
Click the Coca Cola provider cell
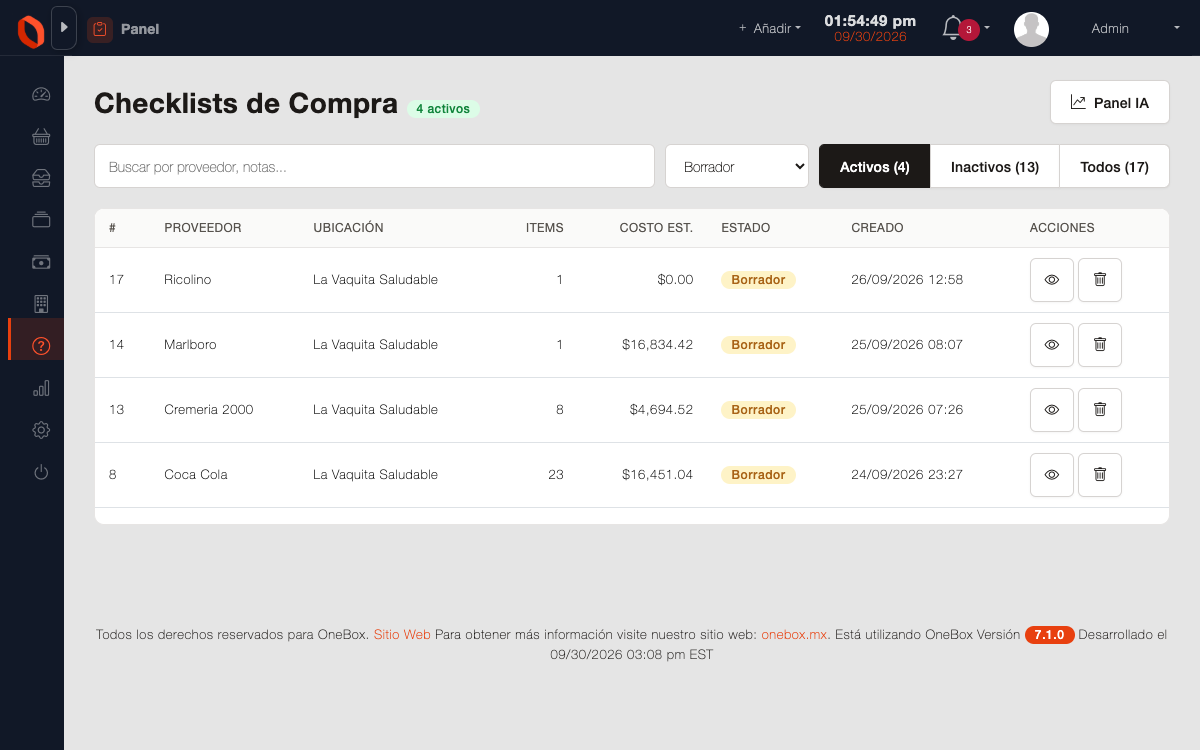coord(196,475)
